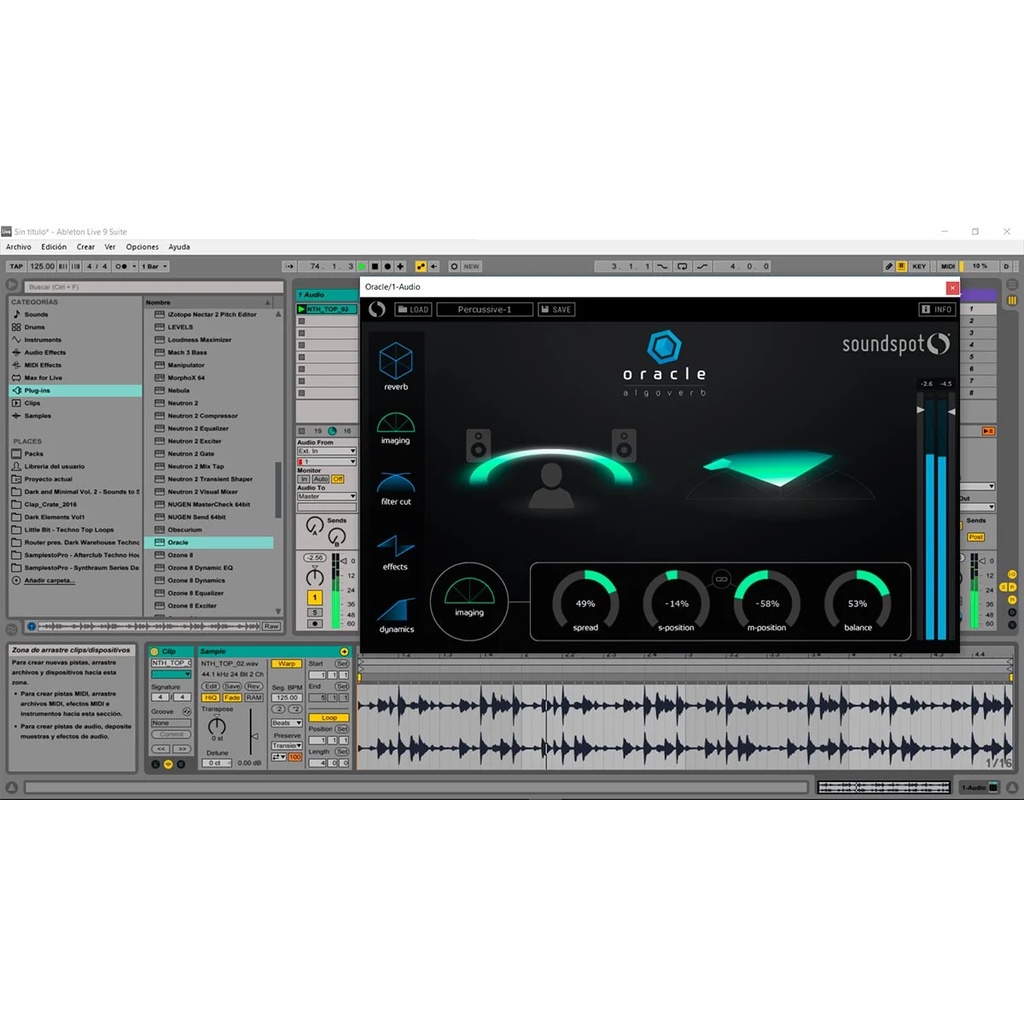Open the Crear menu
This screenshot has width=1024, height=1024.
pos(86,247)
